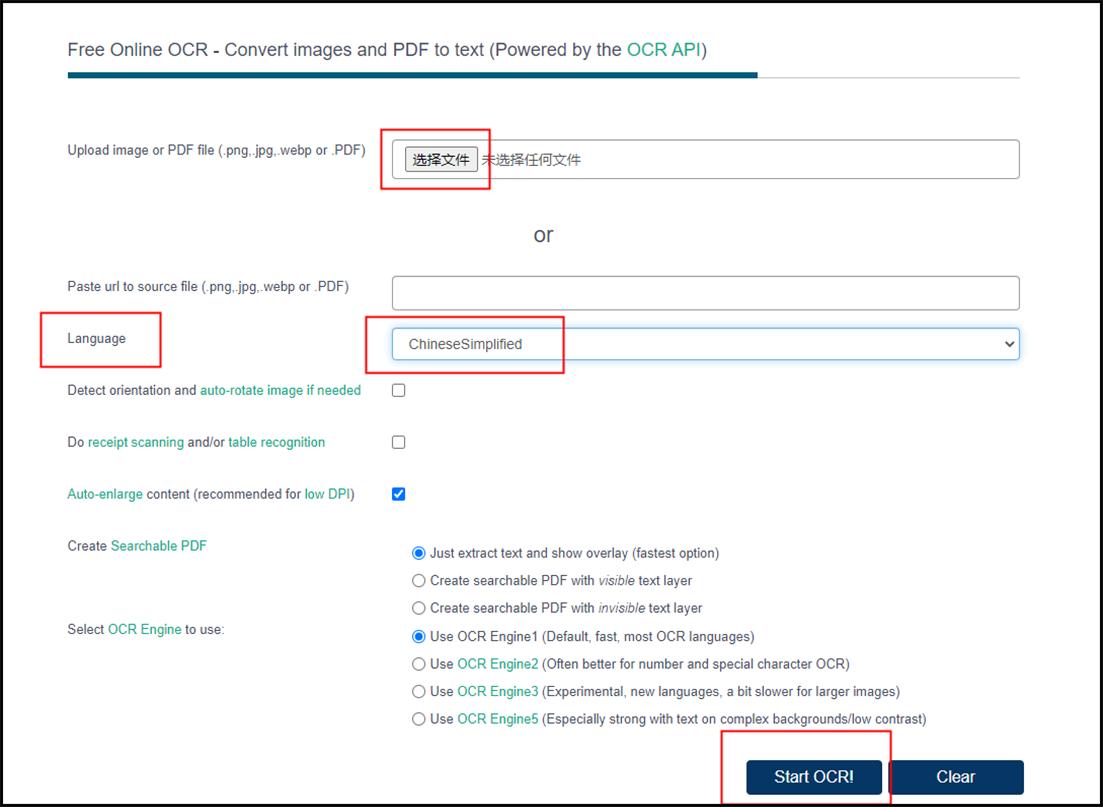Screen dimensions: 1103x807
Task: Check the receipt scanning checkbox
Action: click(x=399, y=442)
